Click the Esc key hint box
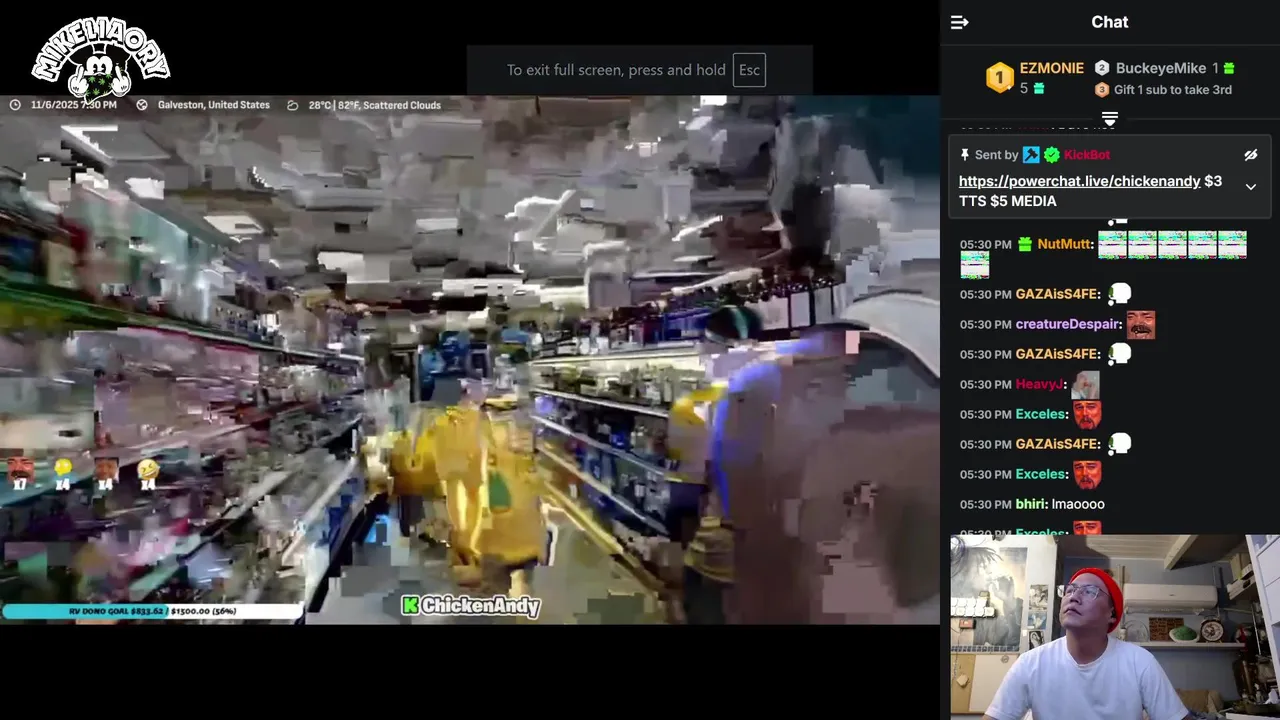 749,70
